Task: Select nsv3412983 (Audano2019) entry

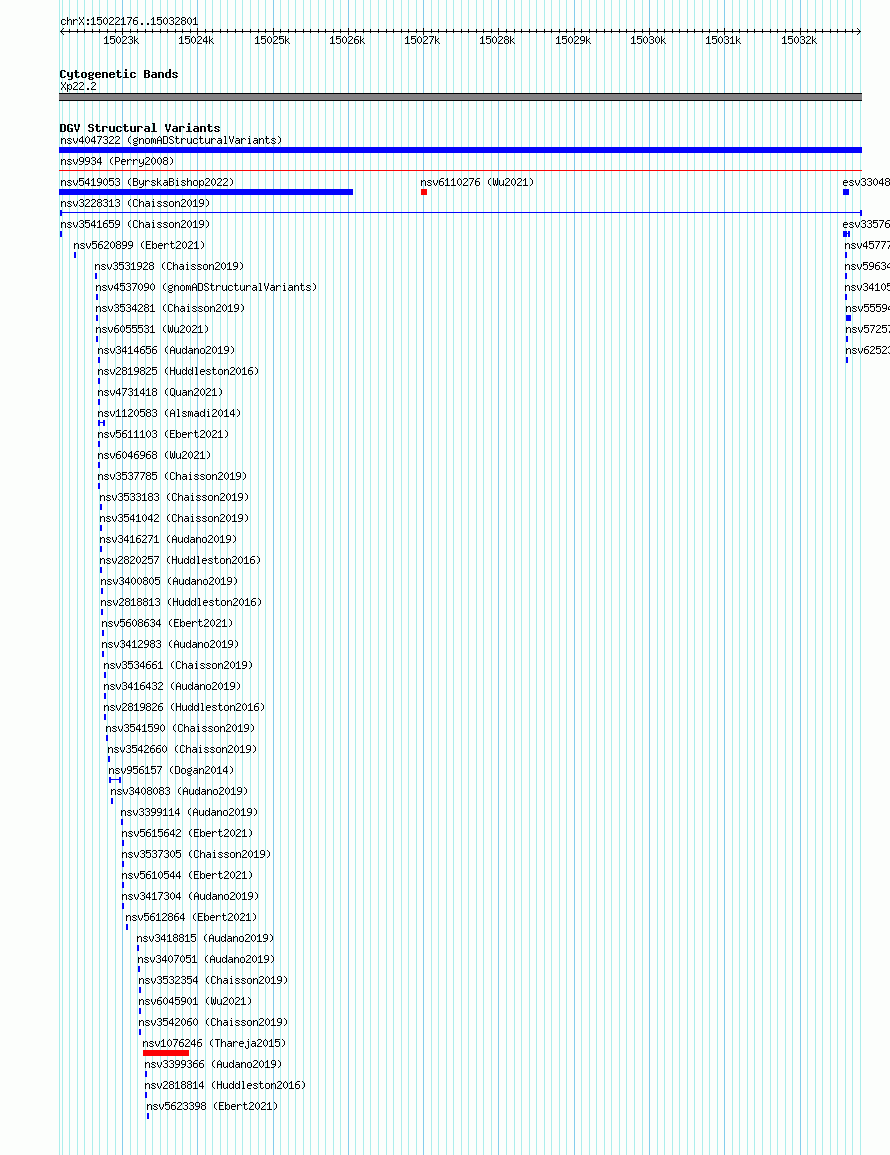Action: click(x=170, y=644)
